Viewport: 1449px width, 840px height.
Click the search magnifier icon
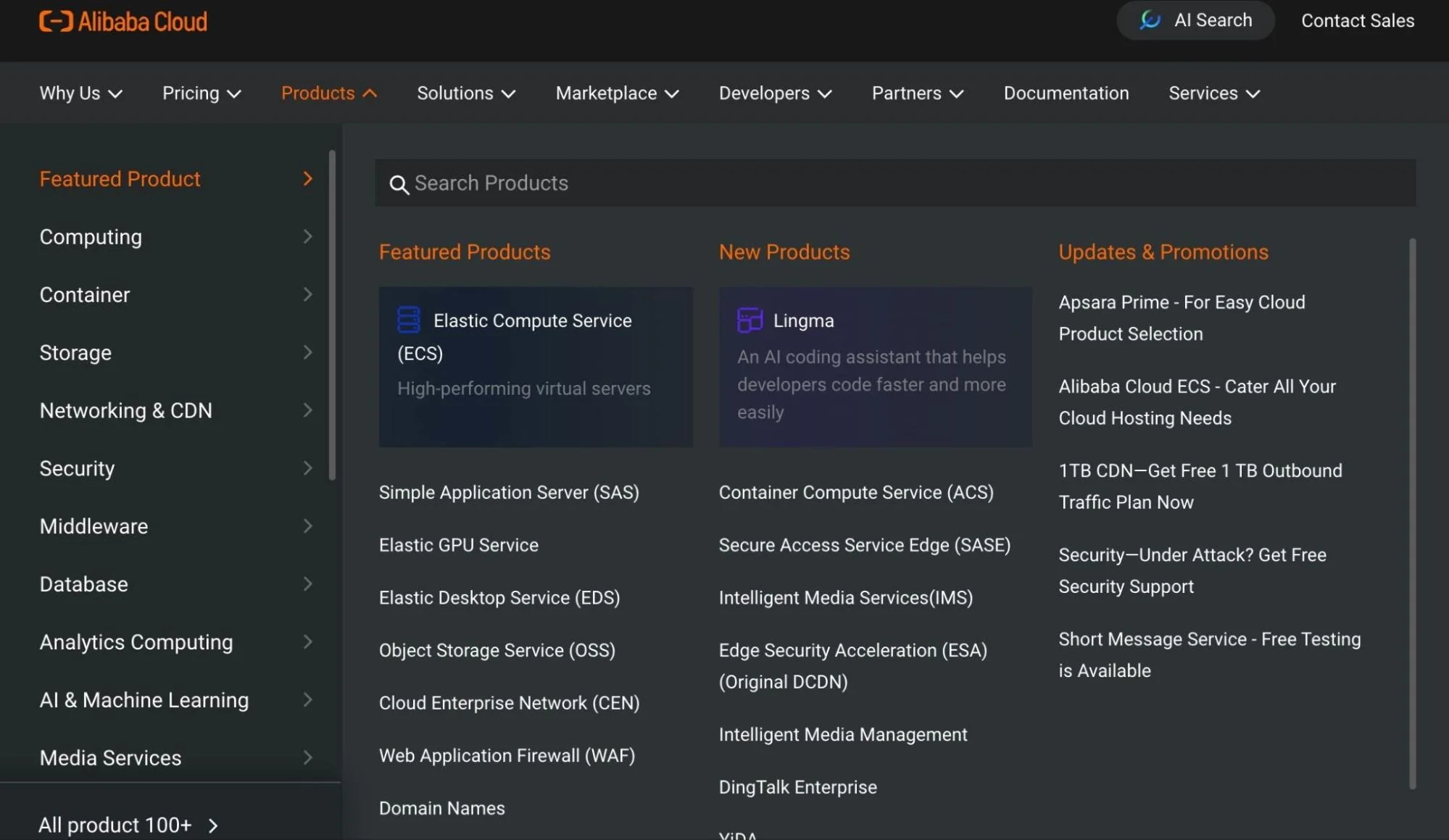tap(399, 185)
